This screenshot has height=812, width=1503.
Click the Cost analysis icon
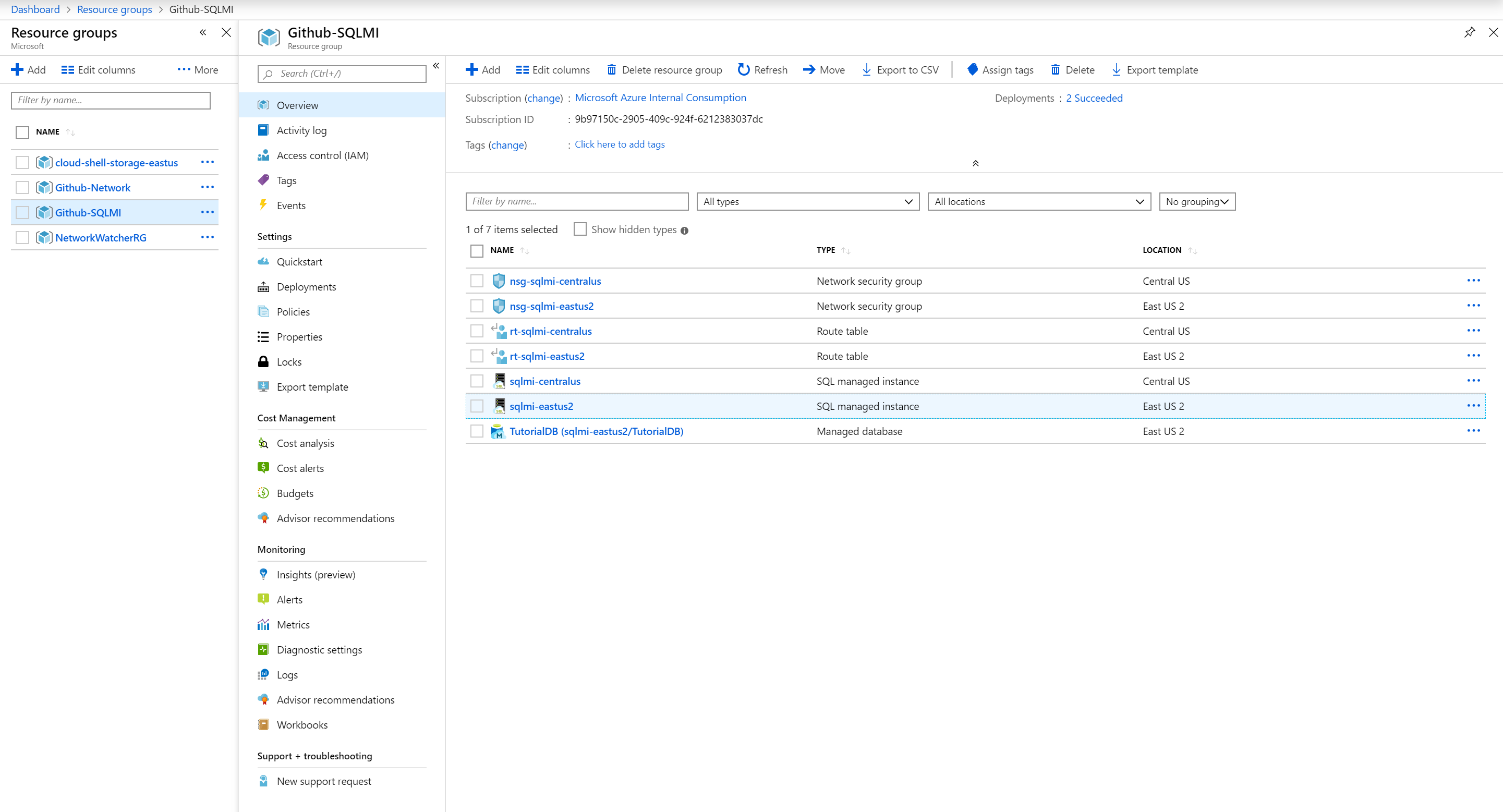263,443
